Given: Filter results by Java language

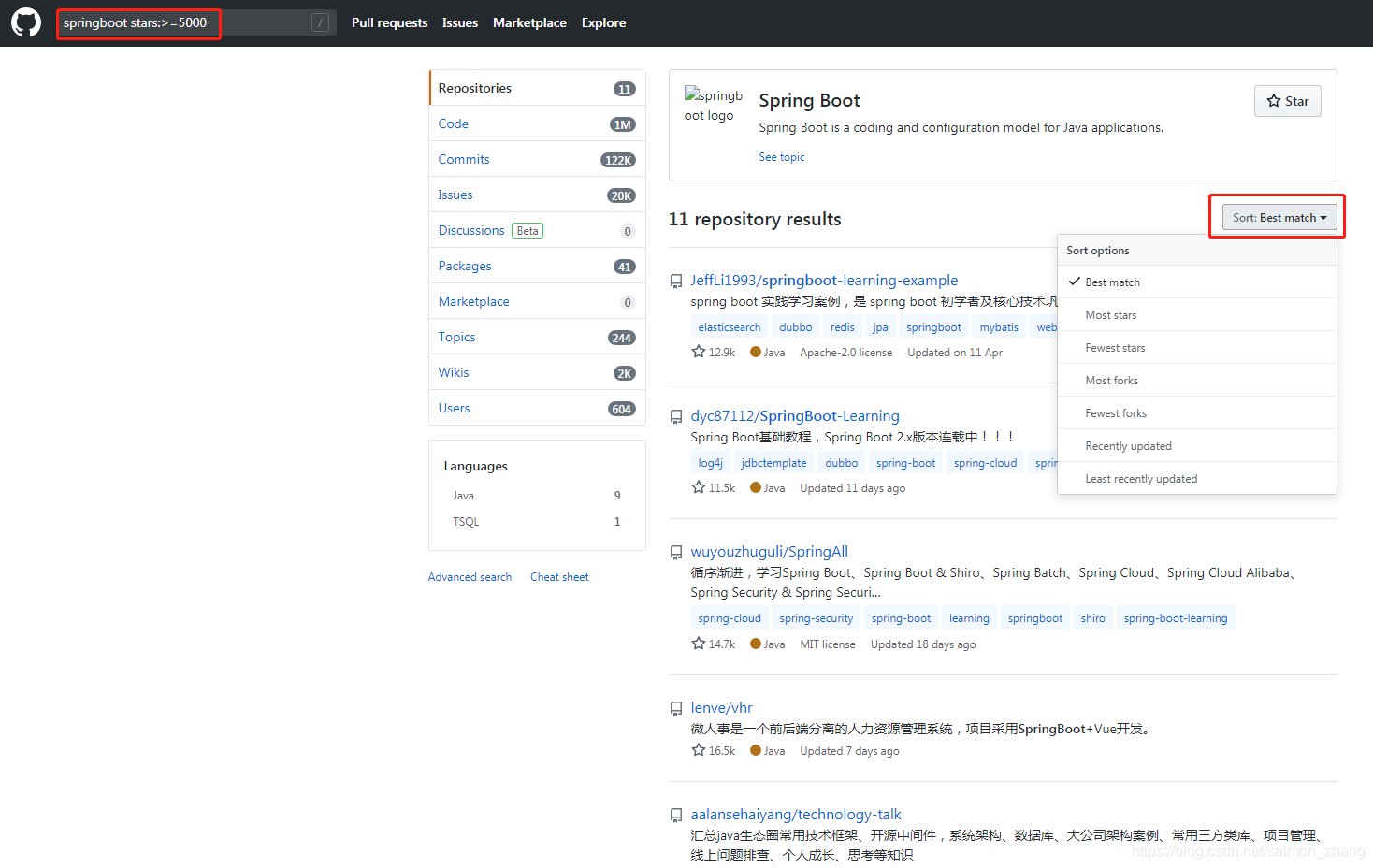Looking at the screenshot, I should click(x=537, y=496).
